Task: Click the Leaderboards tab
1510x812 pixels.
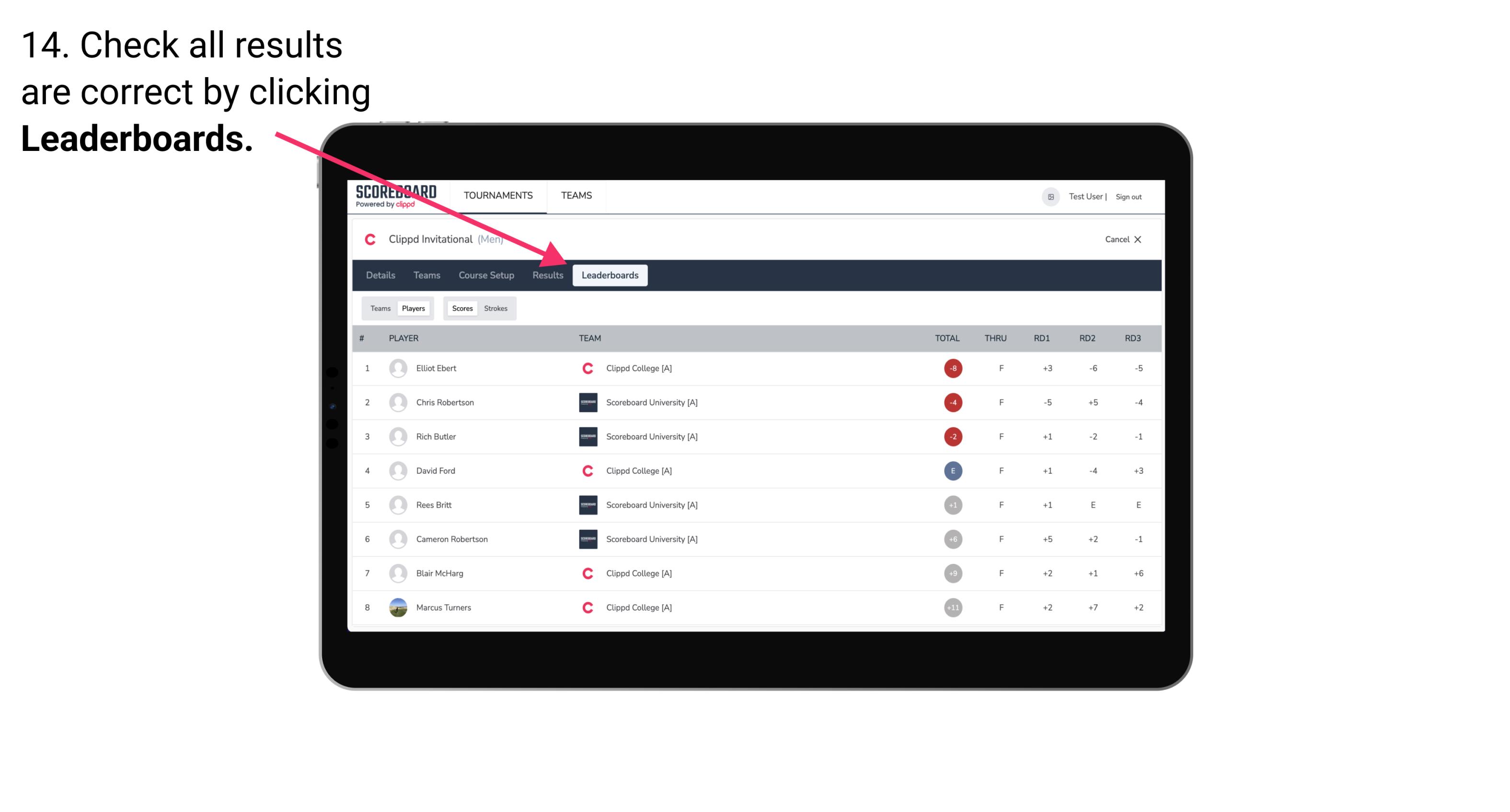Action: [610, 276]
